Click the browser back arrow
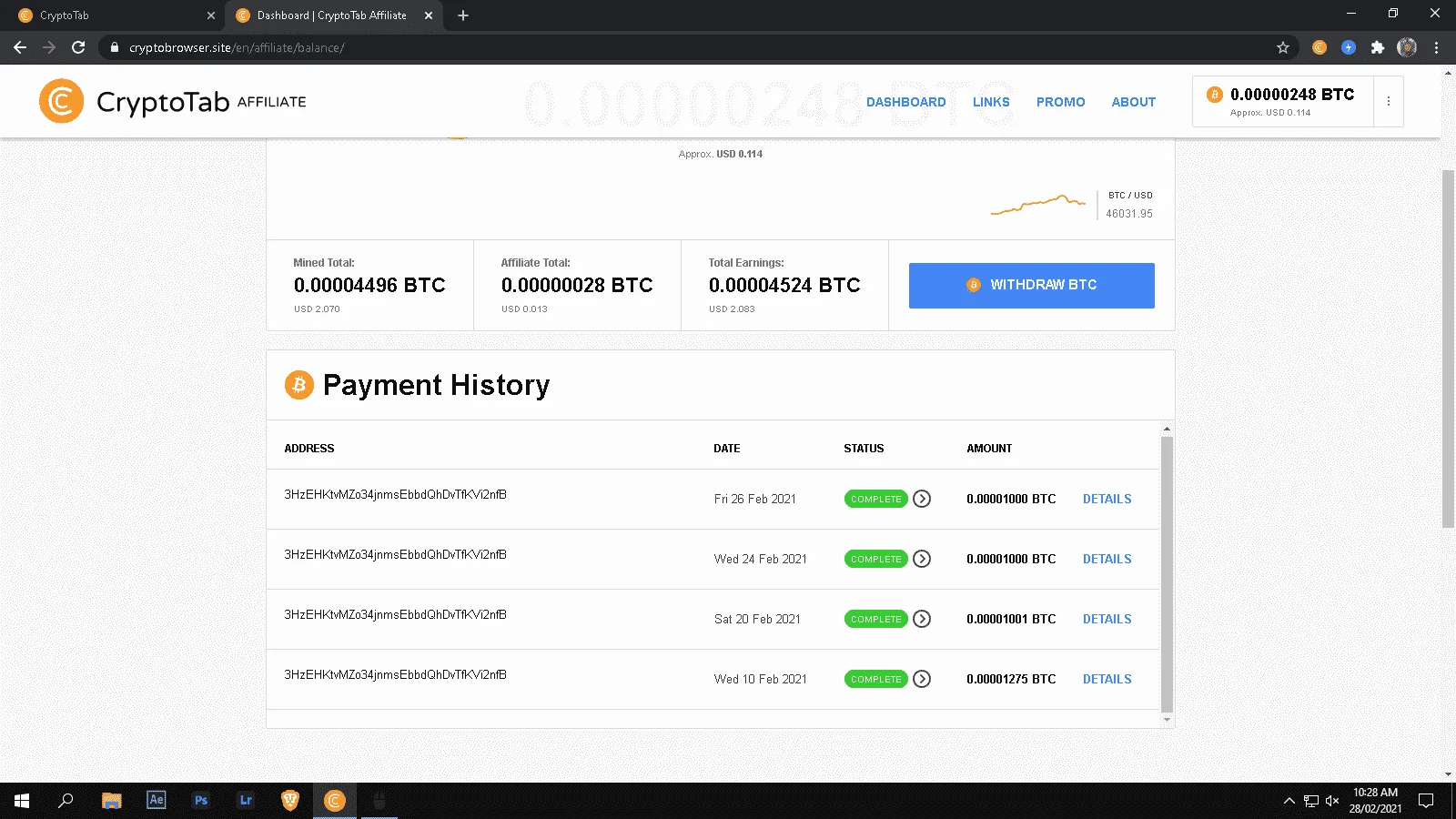Screen dimensions: 1456x819 [x=20, y=47]
